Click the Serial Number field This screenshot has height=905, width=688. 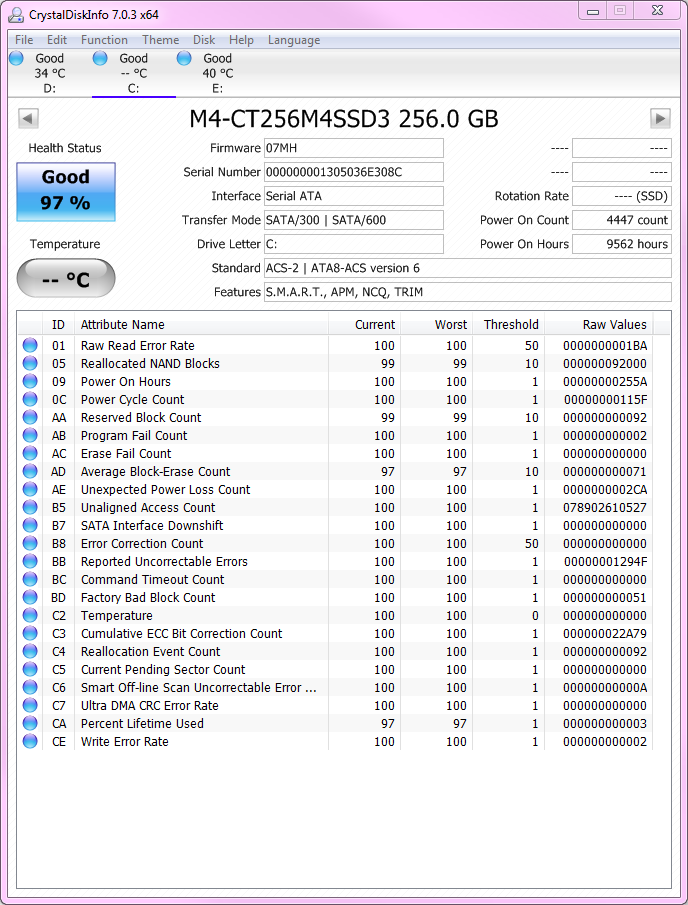[354, 172]
